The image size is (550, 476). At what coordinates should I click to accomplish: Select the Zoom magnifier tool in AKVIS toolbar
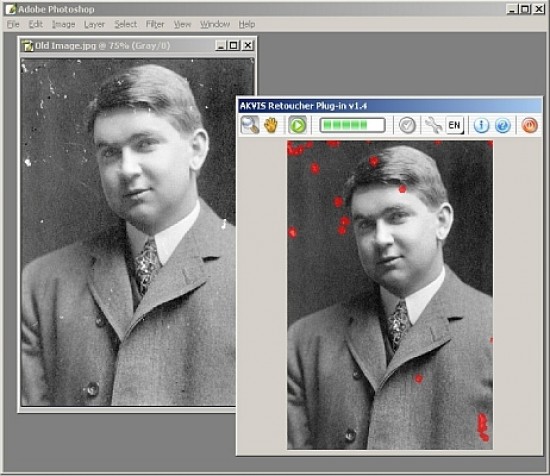[250, 125]
